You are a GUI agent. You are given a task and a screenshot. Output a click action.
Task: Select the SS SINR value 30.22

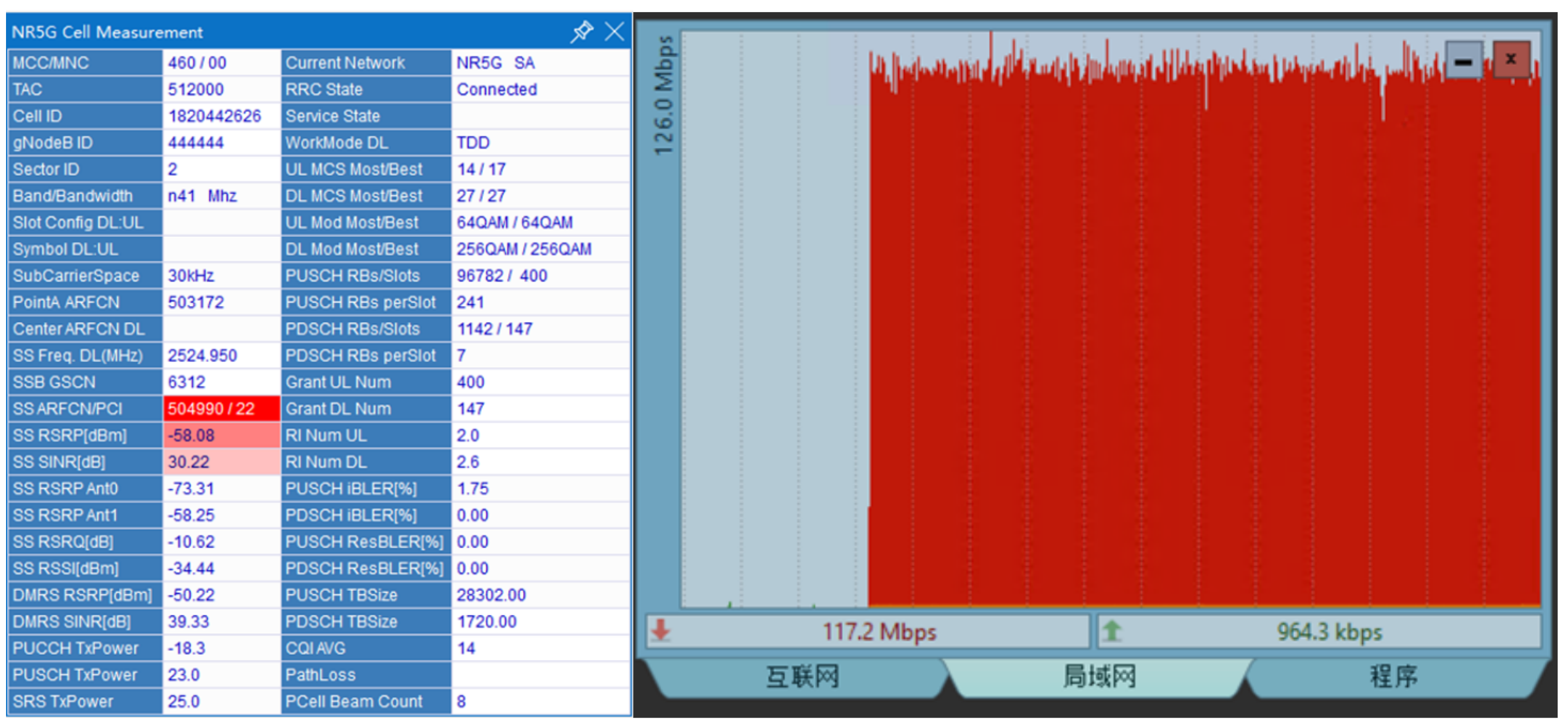point(188,461)
